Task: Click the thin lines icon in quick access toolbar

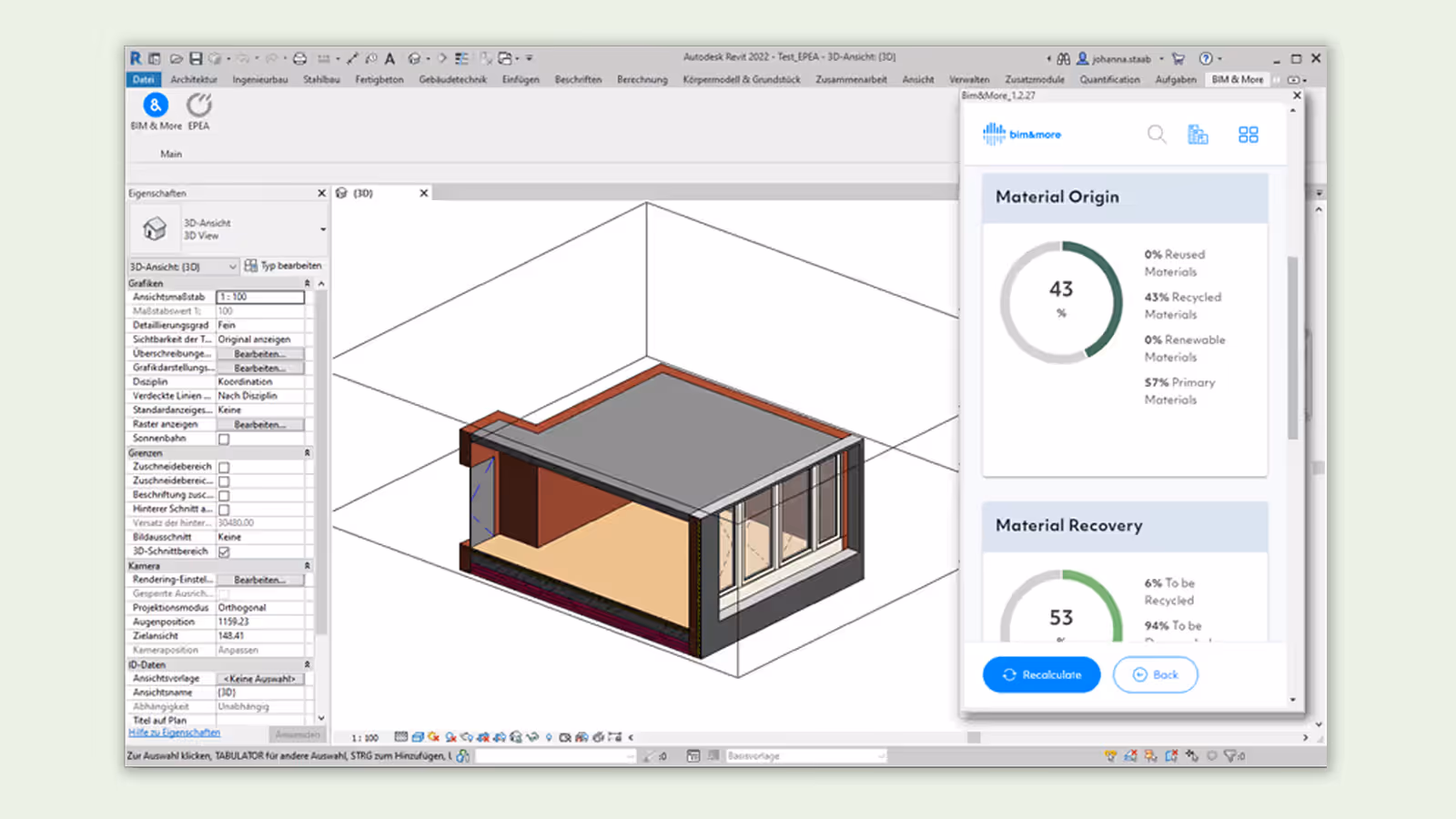Action: pyautogui.click(x=462, y=58)
